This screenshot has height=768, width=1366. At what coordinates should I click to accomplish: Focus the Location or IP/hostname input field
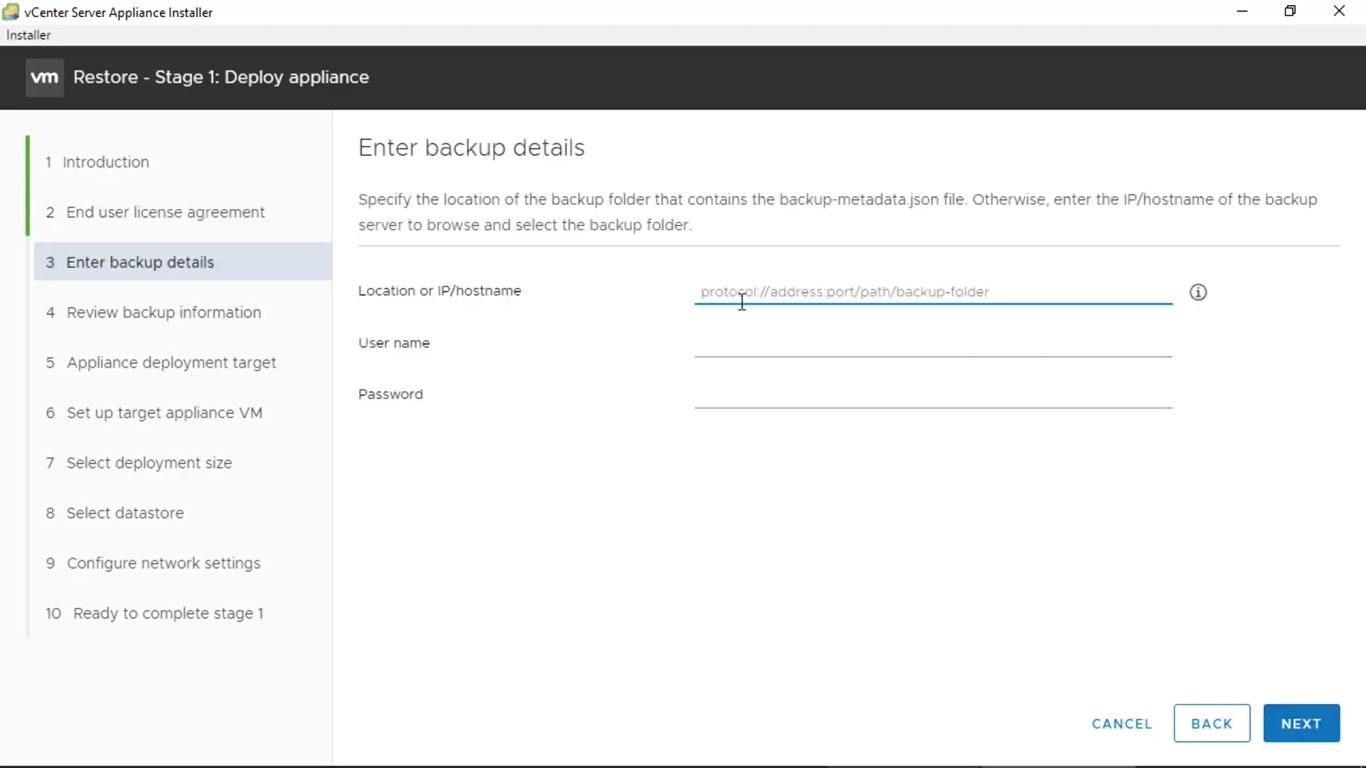(933, 292)
